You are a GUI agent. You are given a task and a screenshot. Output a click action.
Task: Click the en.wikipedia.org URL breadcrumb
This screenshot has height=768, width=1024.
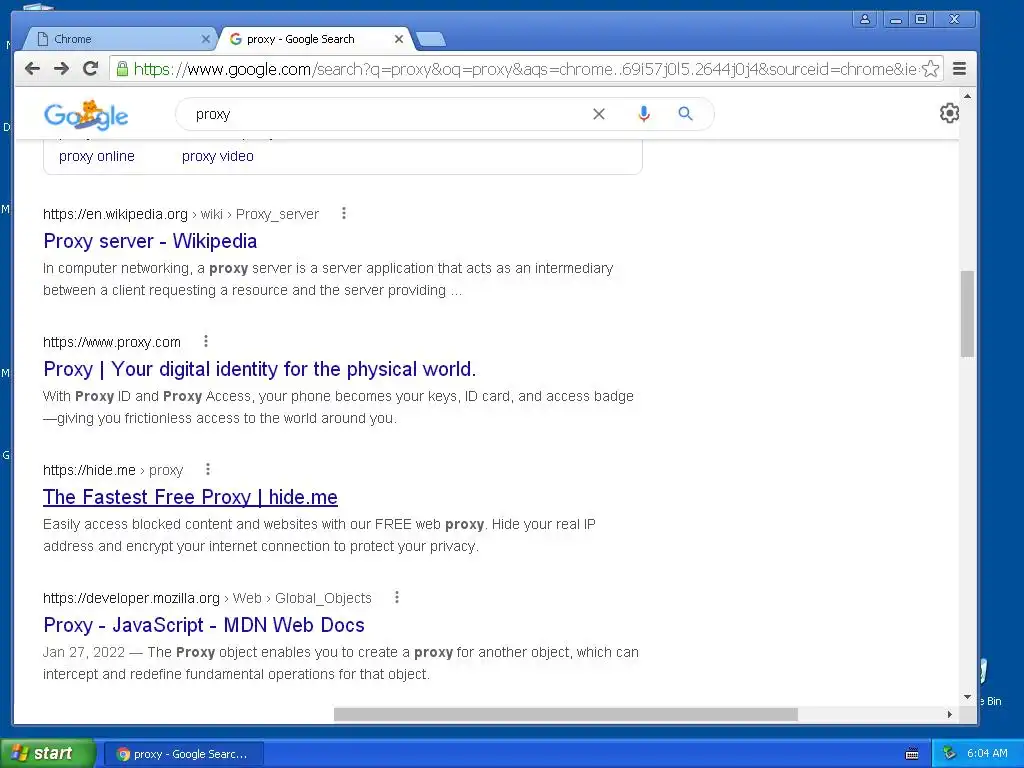(181, 214)
